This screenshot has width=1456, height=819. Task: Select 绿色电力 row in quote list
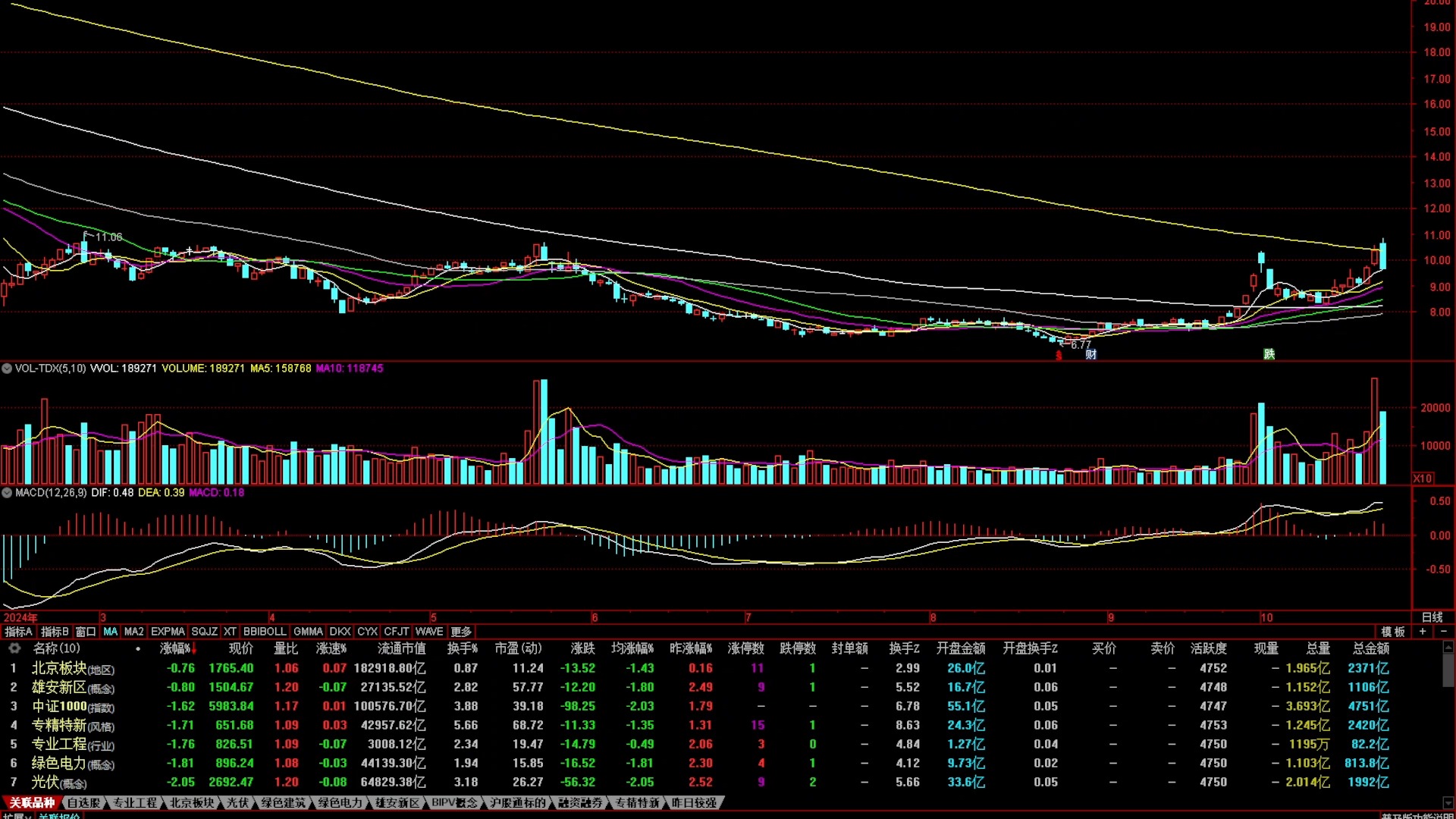pyautogui.click(x=720, y=763)
